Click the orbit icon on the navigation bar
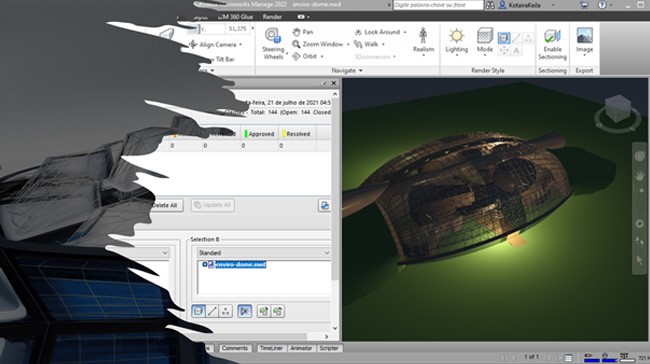Screen dimensions: 650x364 (x=639, y=223)
